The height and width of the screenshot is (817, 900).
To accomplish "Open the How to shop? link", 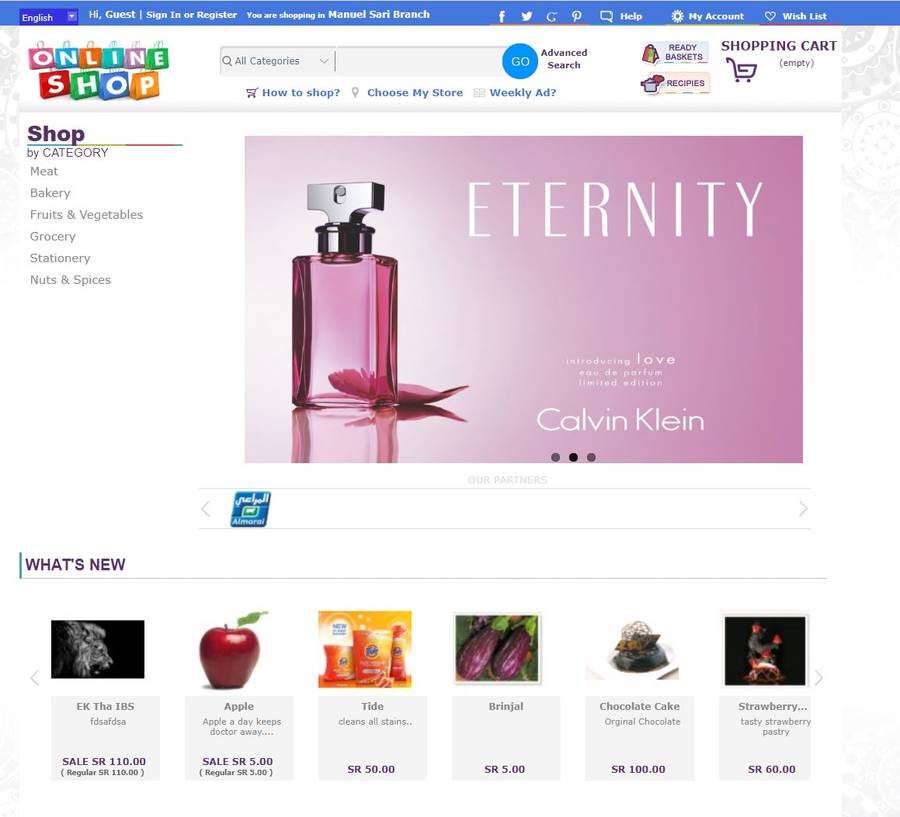I will (301, 92).
